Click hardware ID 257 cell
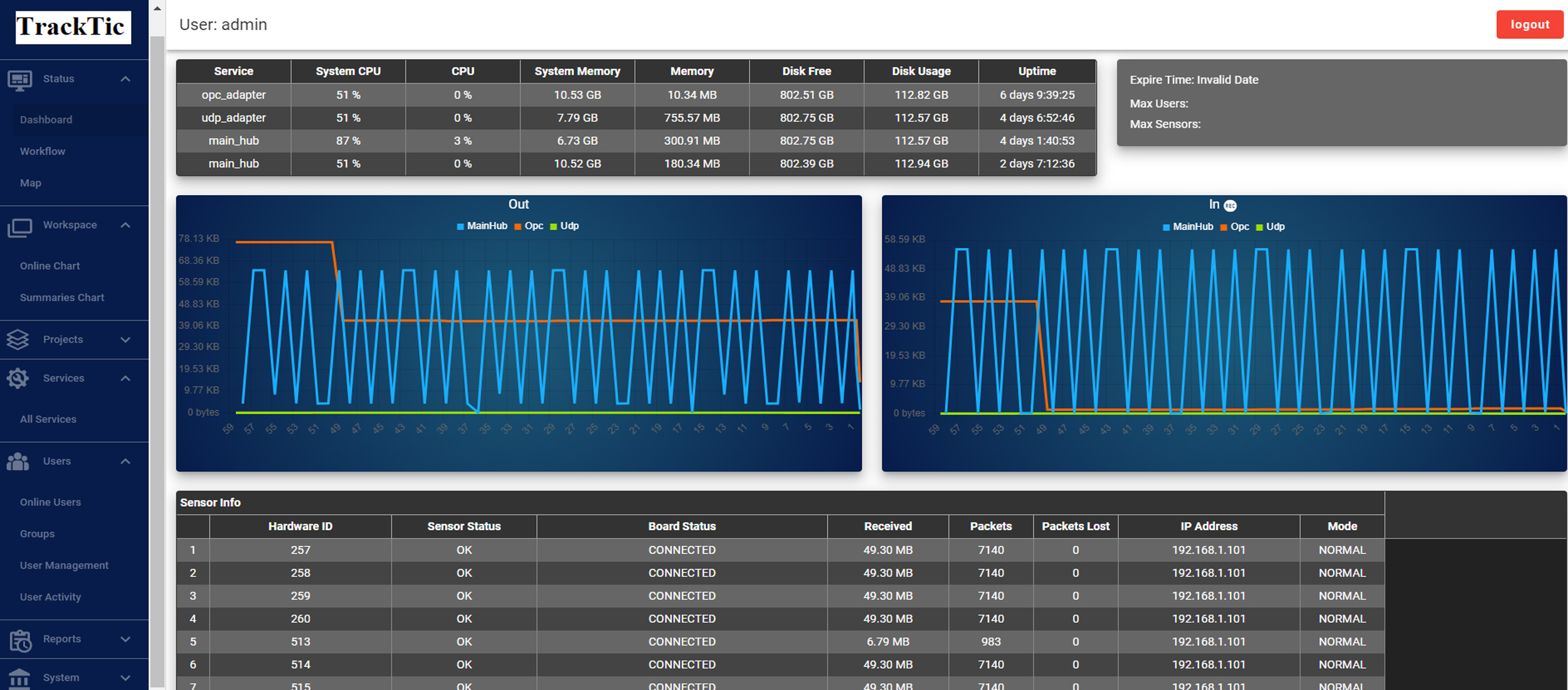Viewport: 1568px width, 690px height. tap(300, 550)
